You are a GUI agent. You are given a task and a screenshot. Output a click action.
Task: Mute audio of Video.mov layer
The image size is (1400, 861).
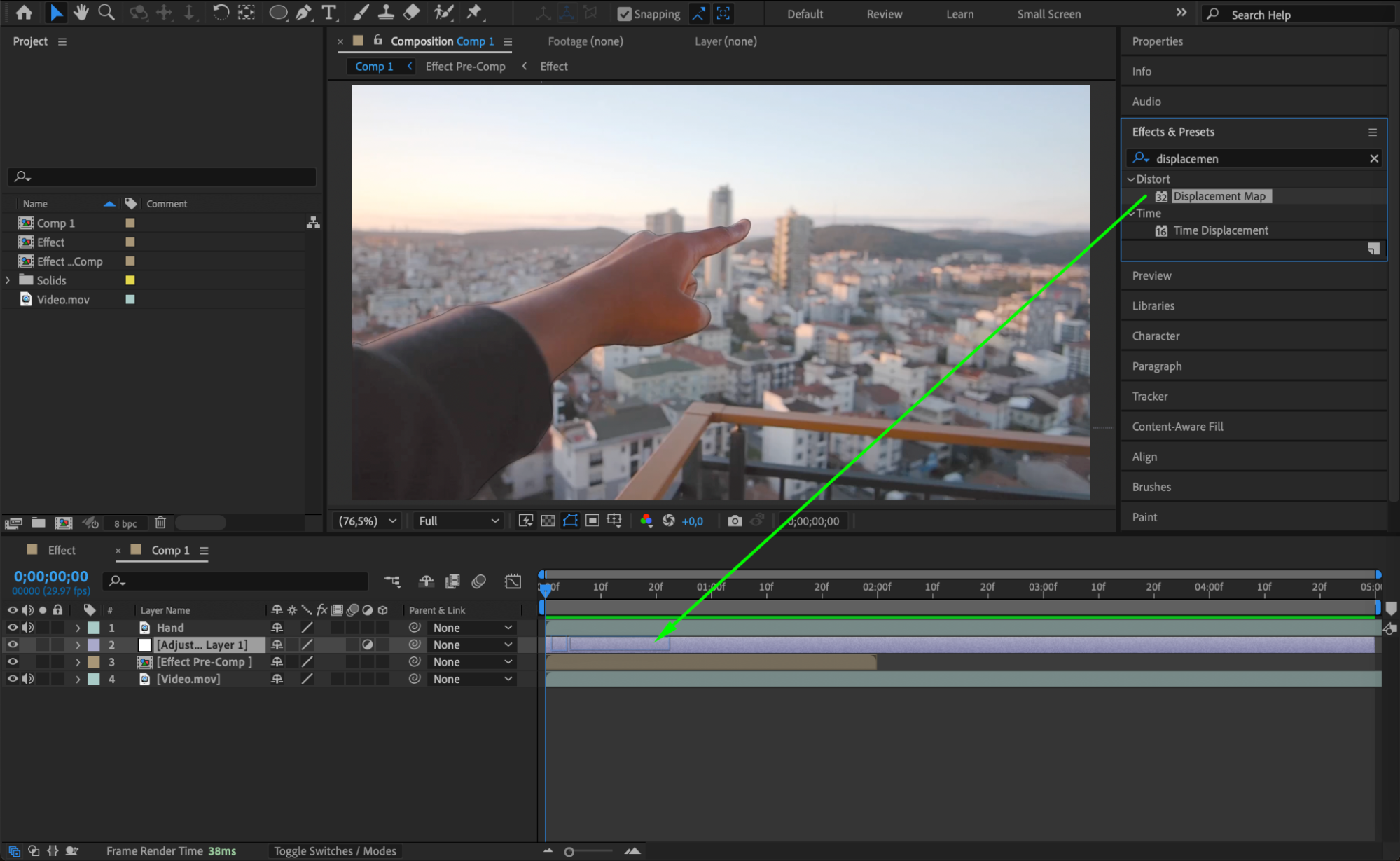pos(28,679)
